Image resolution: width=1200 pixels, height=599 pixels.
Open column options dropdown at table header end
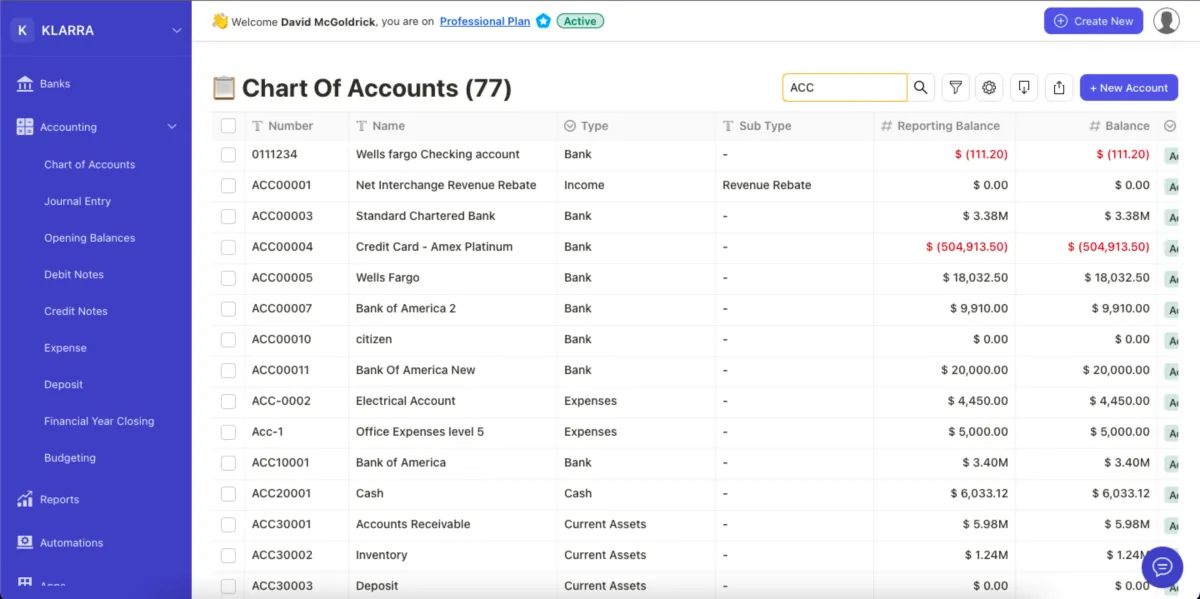pos(1170,126)
